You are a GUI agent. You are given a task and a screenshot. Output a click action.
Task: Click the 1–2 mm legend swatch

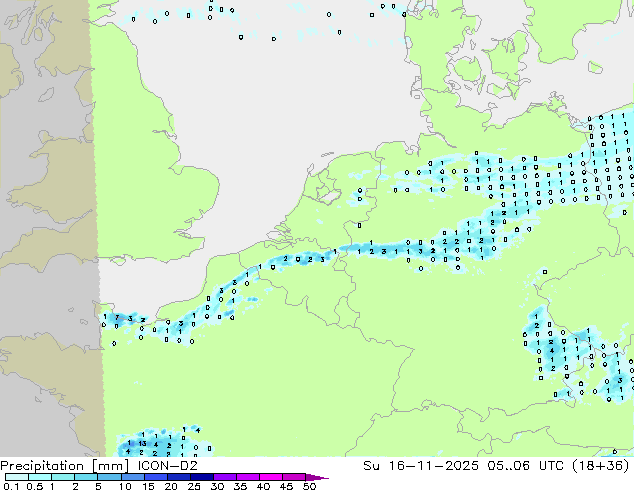(63, 477)
